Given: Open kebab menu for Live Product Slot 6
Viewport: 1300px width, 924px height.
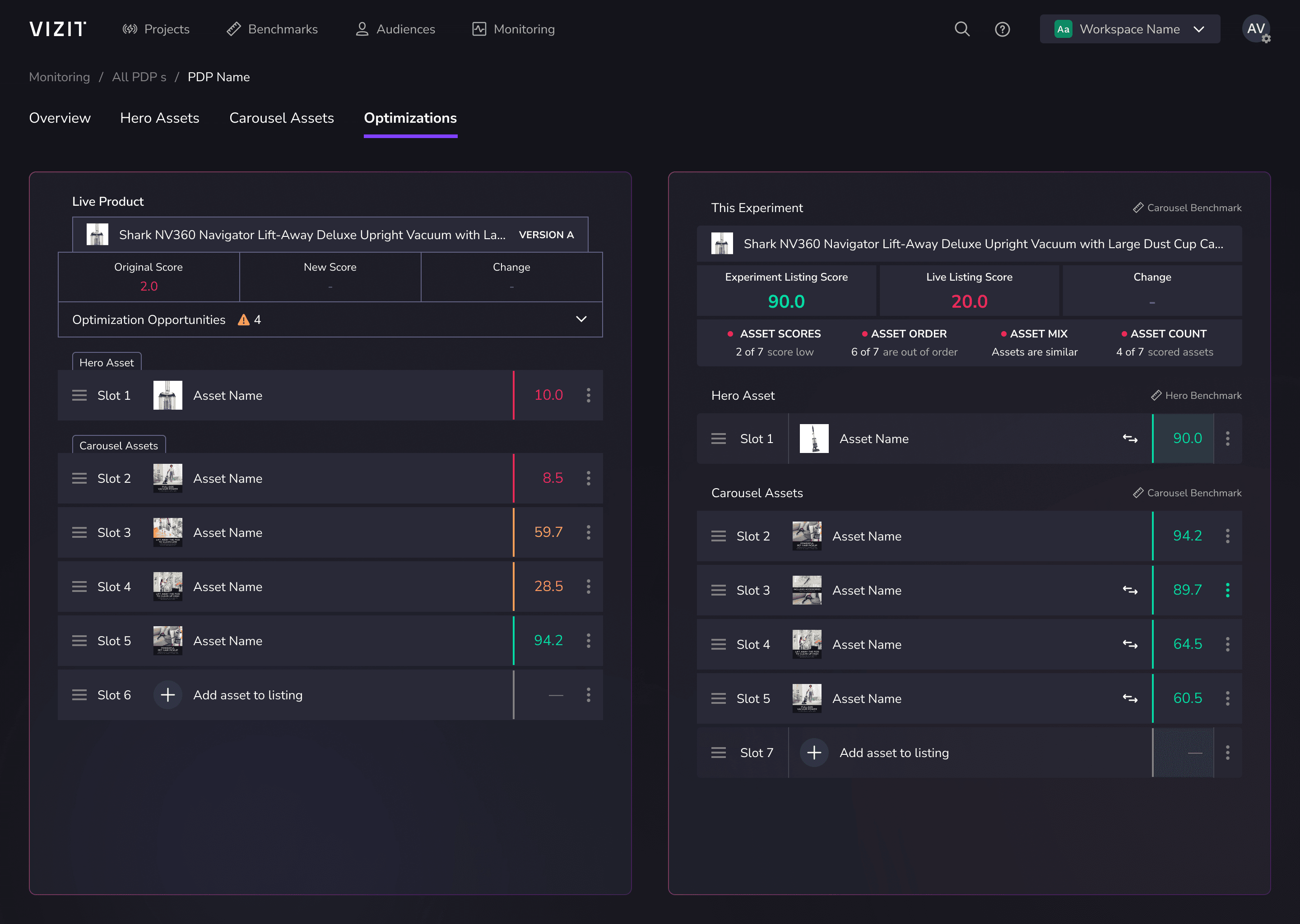Looking at the screenshot, I should coord(589,695).
